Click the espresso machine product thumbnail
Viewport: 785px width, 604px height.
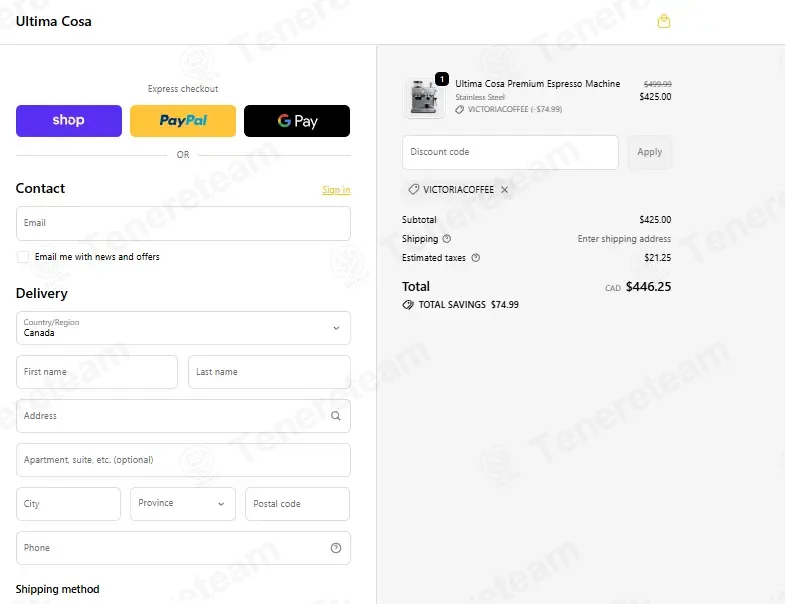coord(424,98)
